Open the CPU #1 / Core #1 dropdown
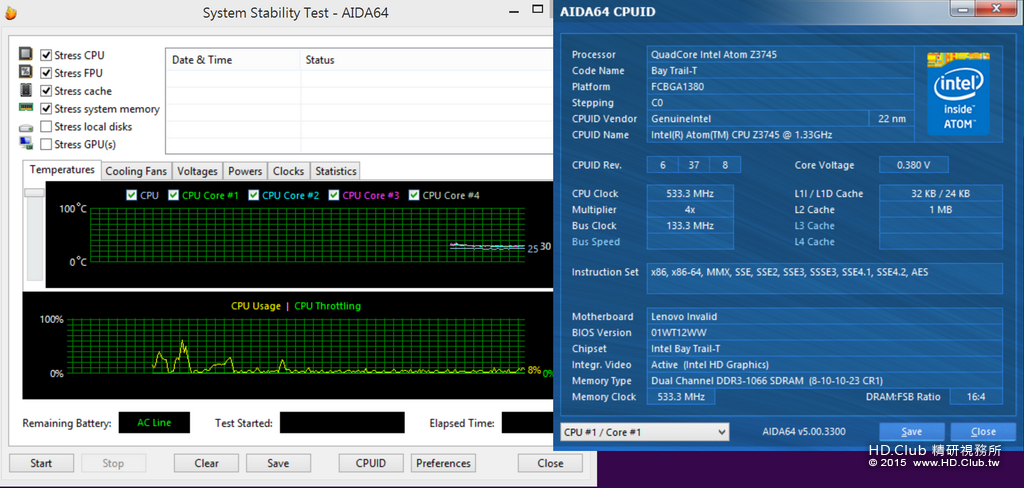The width and height of the screenshot is (1024, 488). (x=644, y=432)
